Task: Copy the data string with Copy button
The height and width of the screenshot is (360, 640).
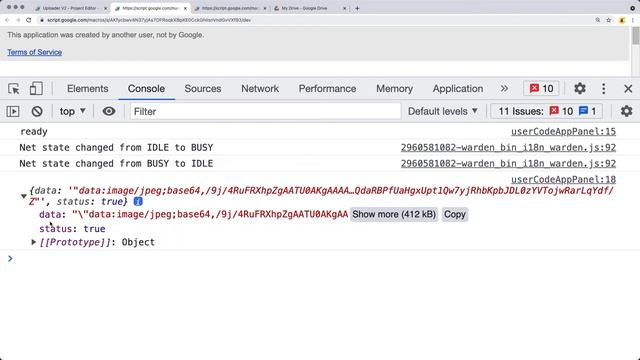Action: coord(455,214)
